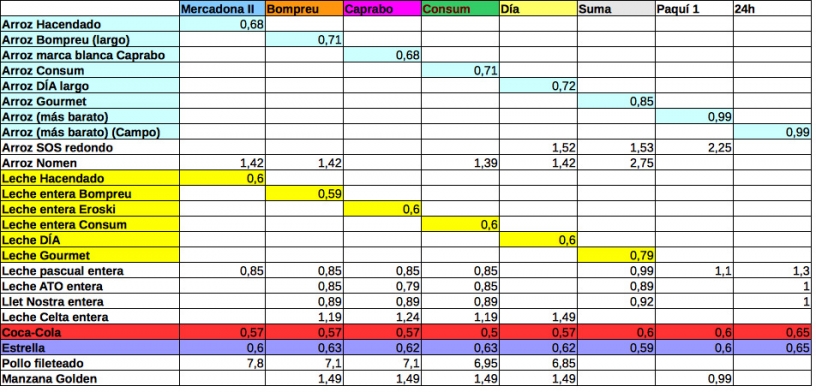Click the 2,75 Arroz Nomen cell
The height and width of the screenshot is (392, 816).
(616, 163)
